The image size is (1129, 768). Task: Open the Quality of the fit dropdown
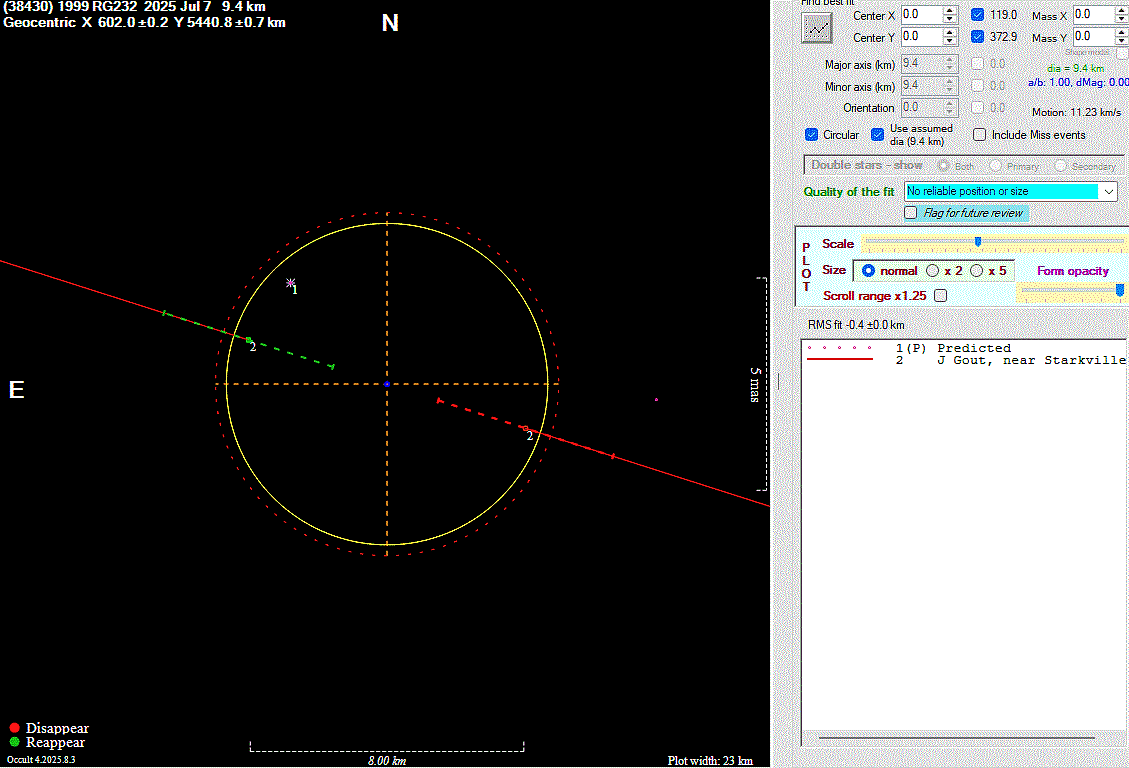[x=1107, y=191]
